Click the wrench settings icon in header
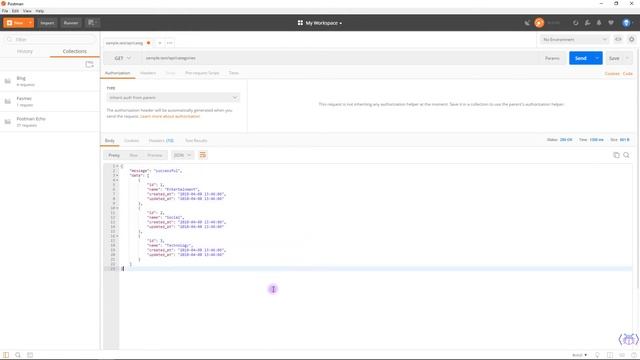 point(587,23)
